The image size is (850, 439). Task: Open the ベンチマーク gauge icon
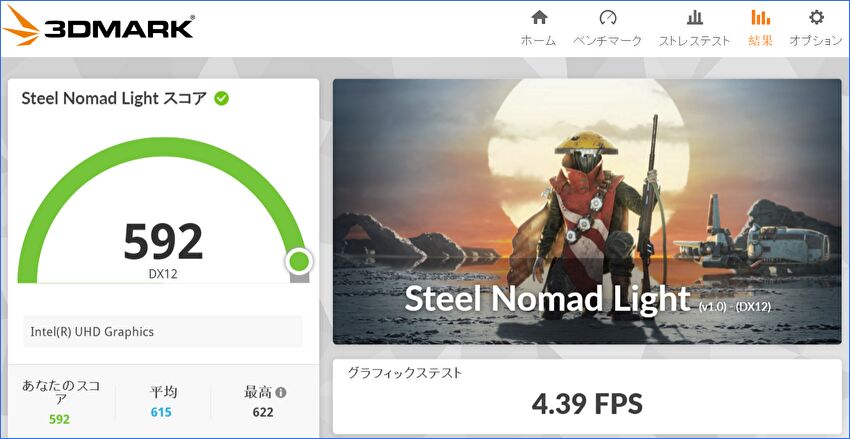608,18
